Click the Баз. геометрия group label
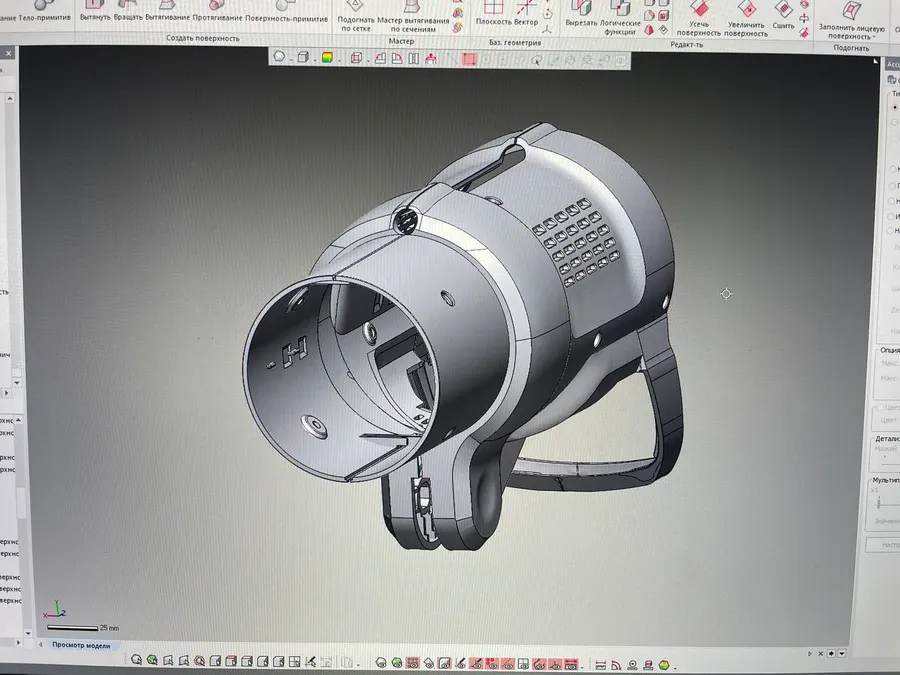Image resolution: width=900 pixels, height=675 pixels. coord(515,42)
